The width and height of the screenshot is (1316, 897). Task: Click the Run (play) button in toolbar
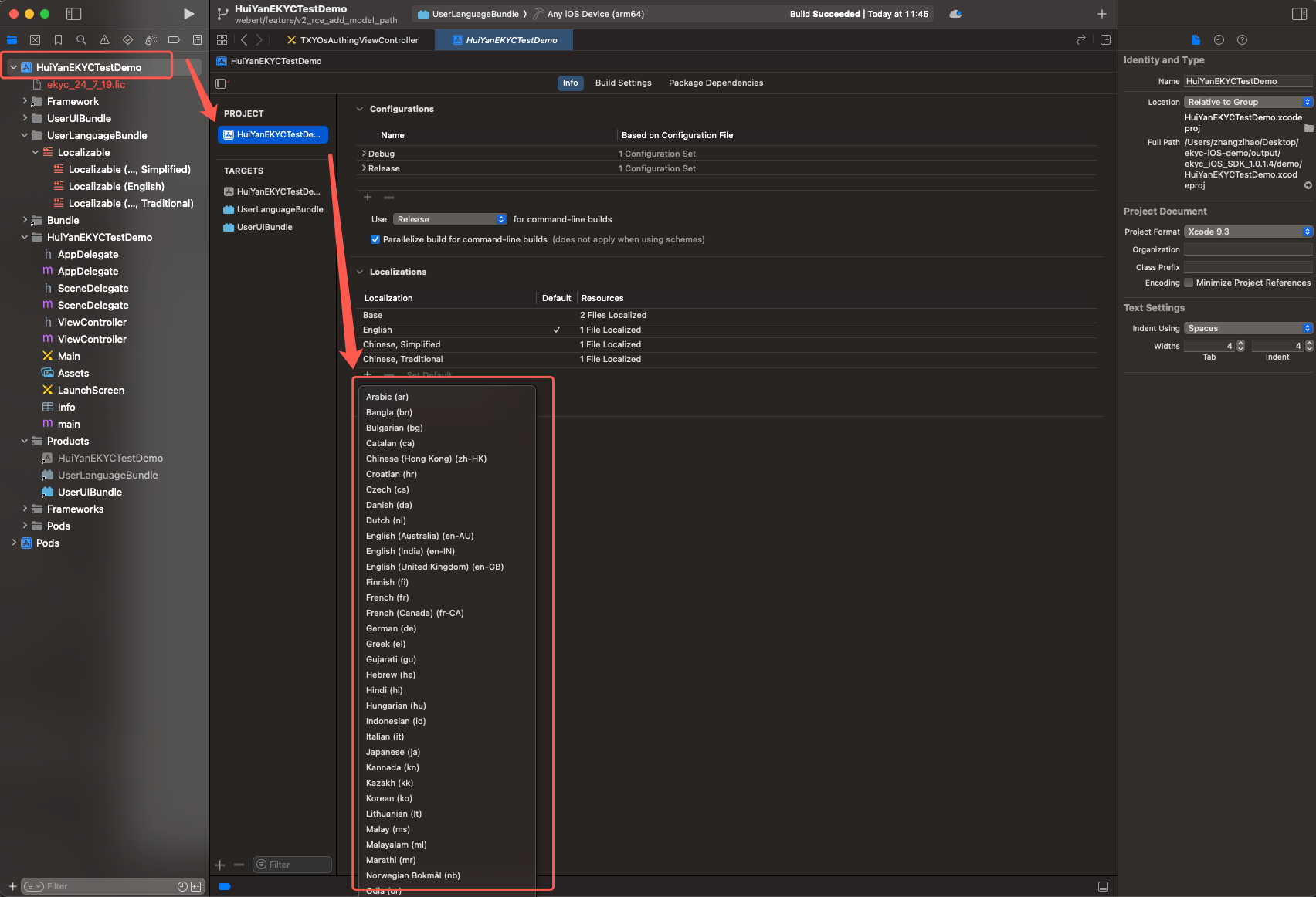188,14
